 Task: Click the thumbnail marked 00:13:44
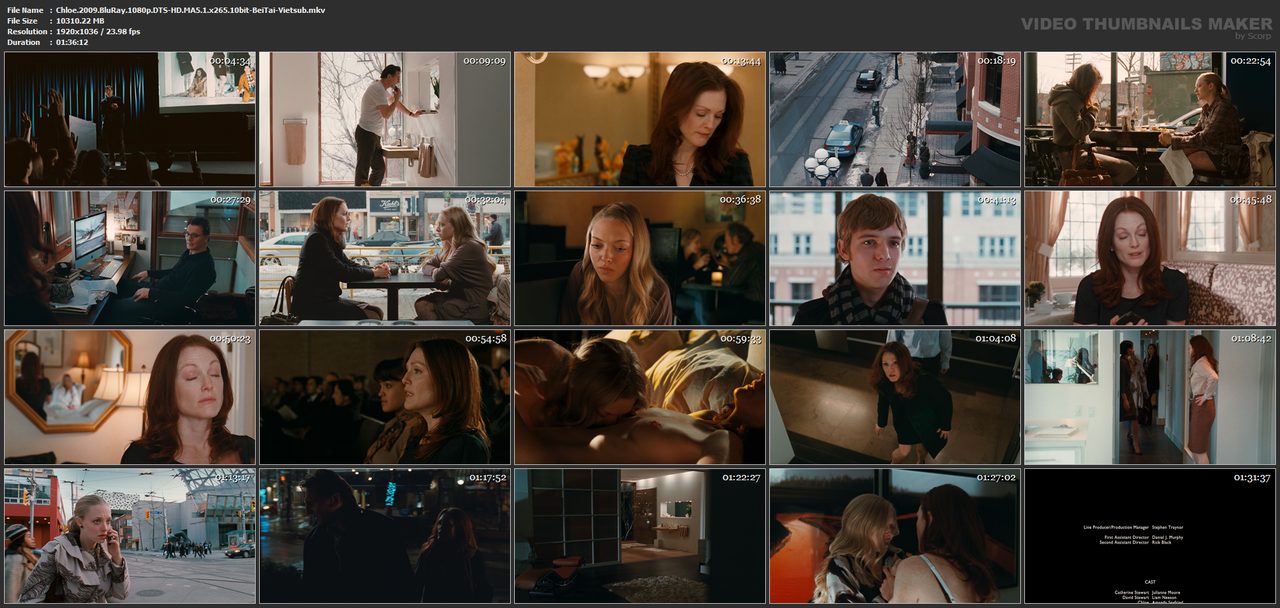(x=640, y=120)
